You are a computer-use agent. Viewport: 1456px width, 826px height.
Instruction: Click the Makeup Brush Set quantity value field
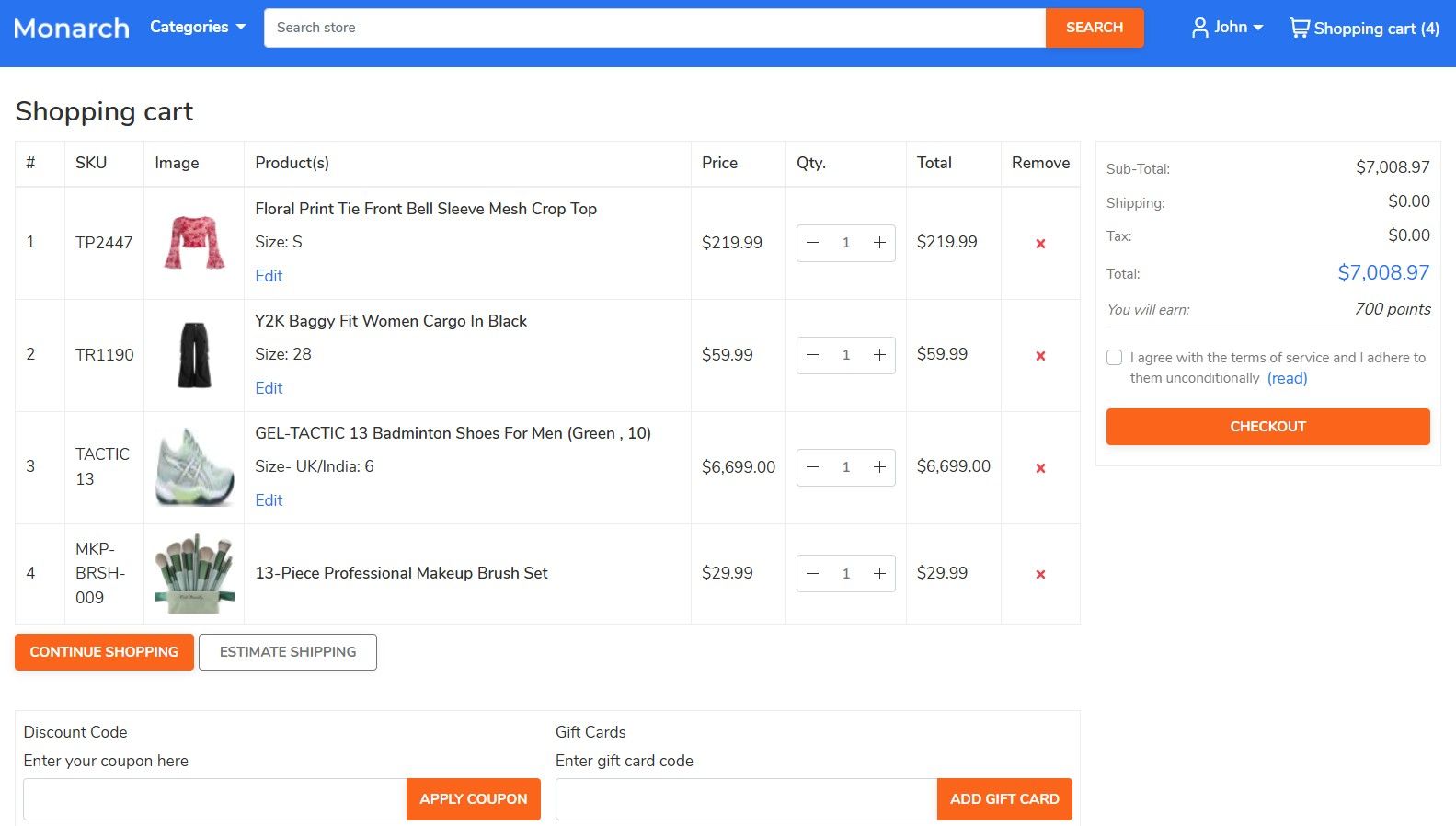846,573
